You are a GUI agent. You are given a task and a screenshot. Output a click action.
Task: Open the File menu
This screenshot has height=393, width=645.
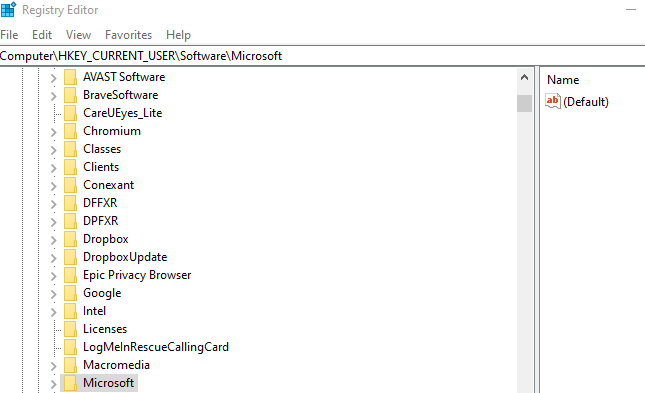[x=9, y=35]
